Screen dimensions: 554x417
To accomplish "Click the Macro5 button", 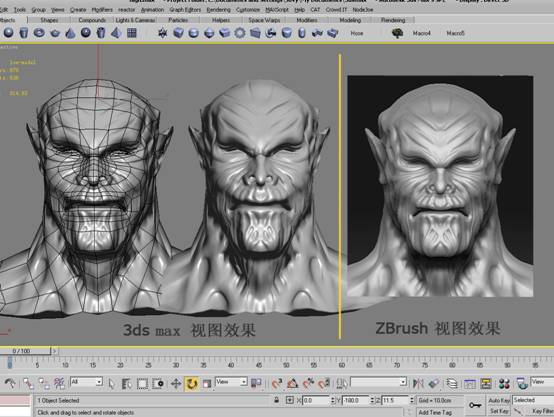I will point(455,33).
